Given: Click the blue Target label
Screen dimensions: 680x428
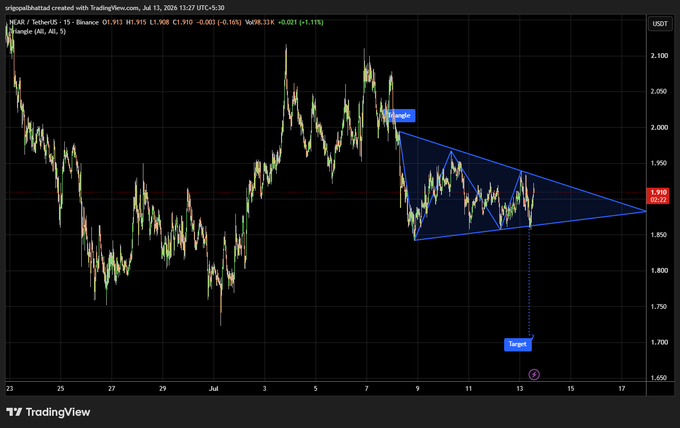Looking at the screenshot, I should [517, 344].
